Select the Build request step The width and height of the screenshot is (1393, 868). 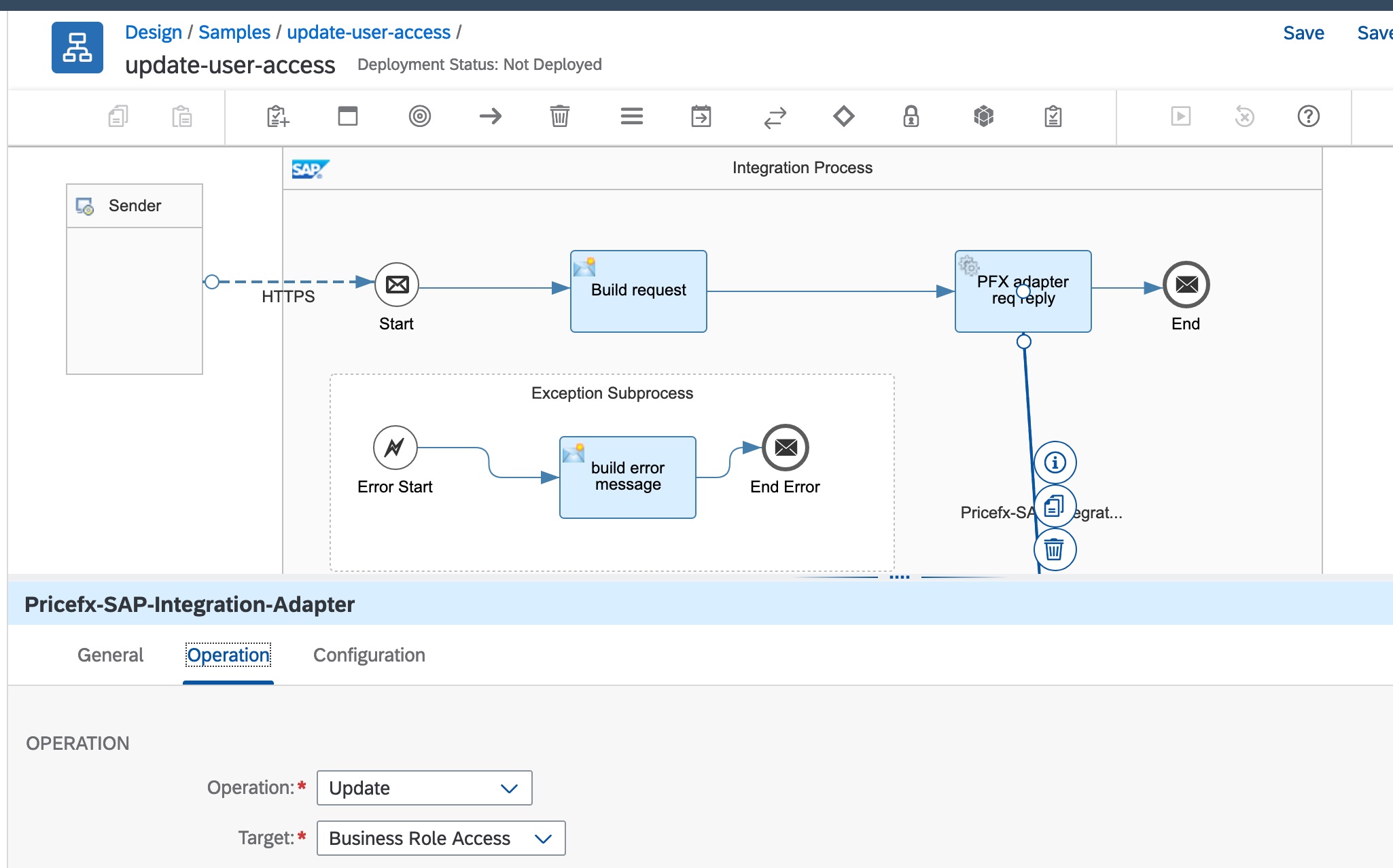(x=638, y=291)
